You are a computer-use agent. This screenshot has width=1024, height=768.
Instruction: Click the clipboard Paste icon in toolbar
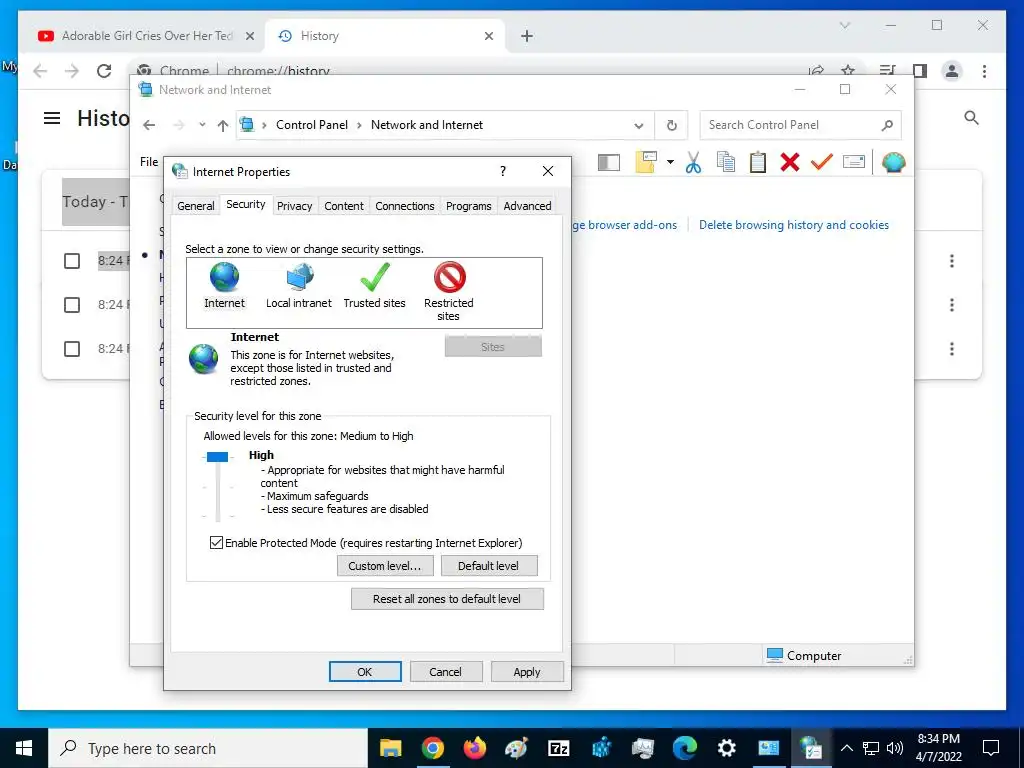(758, 162)
